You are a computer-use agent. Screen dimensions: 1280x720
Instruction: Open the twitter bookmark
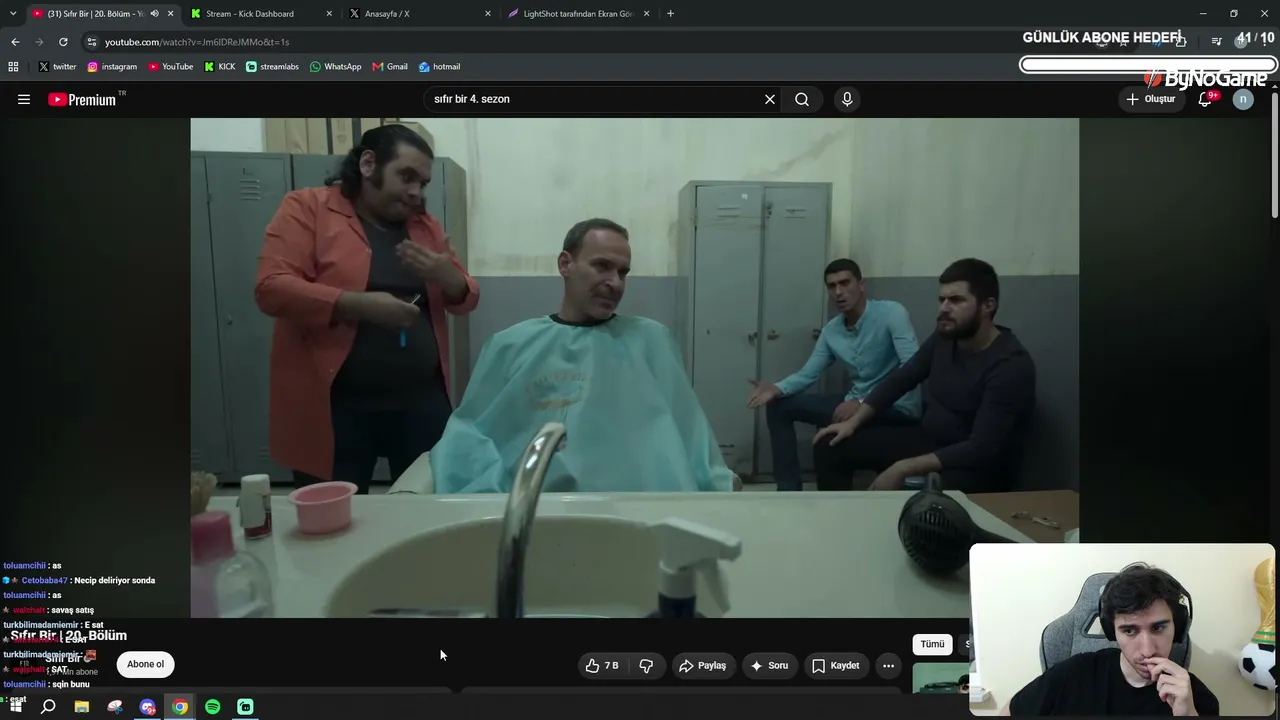[57, 67]
